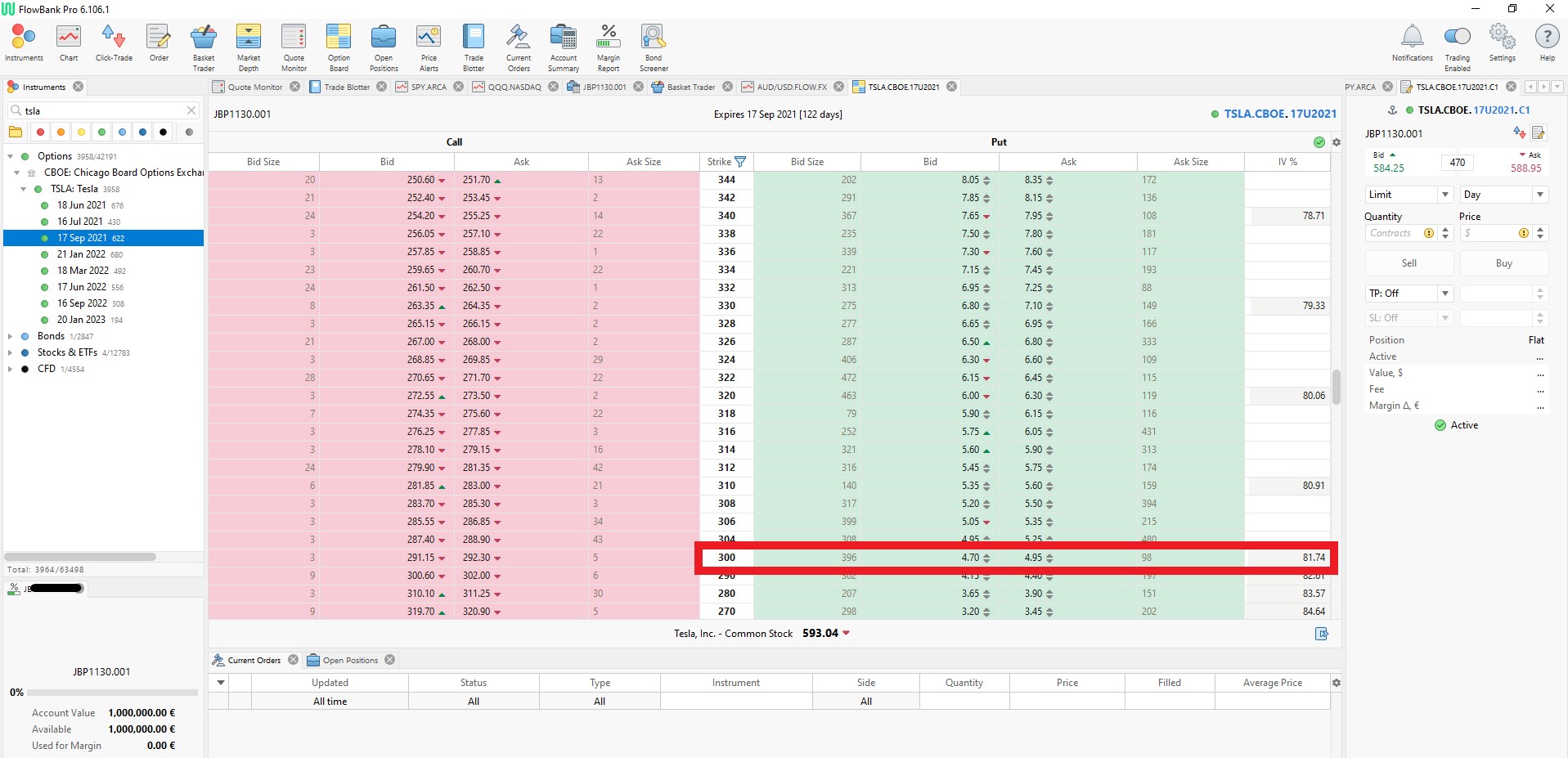This screenshot has width=1568, height=758.
Task: Select the 18 Jun 2021 expiry
Action: (x=82, y=205)
